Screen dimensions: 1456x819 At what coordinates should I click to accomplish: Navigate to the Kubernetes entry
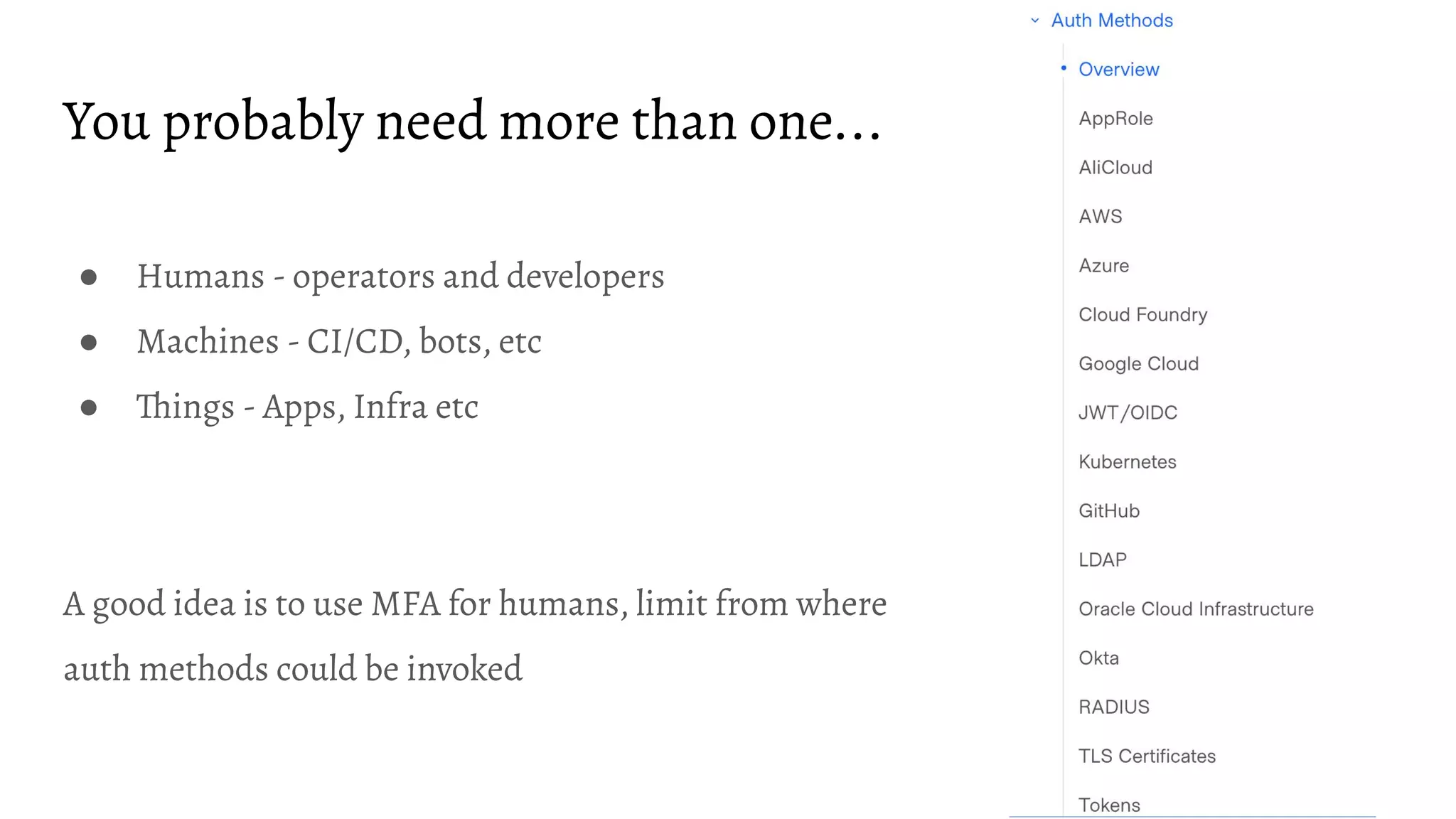click(1127, 462)
